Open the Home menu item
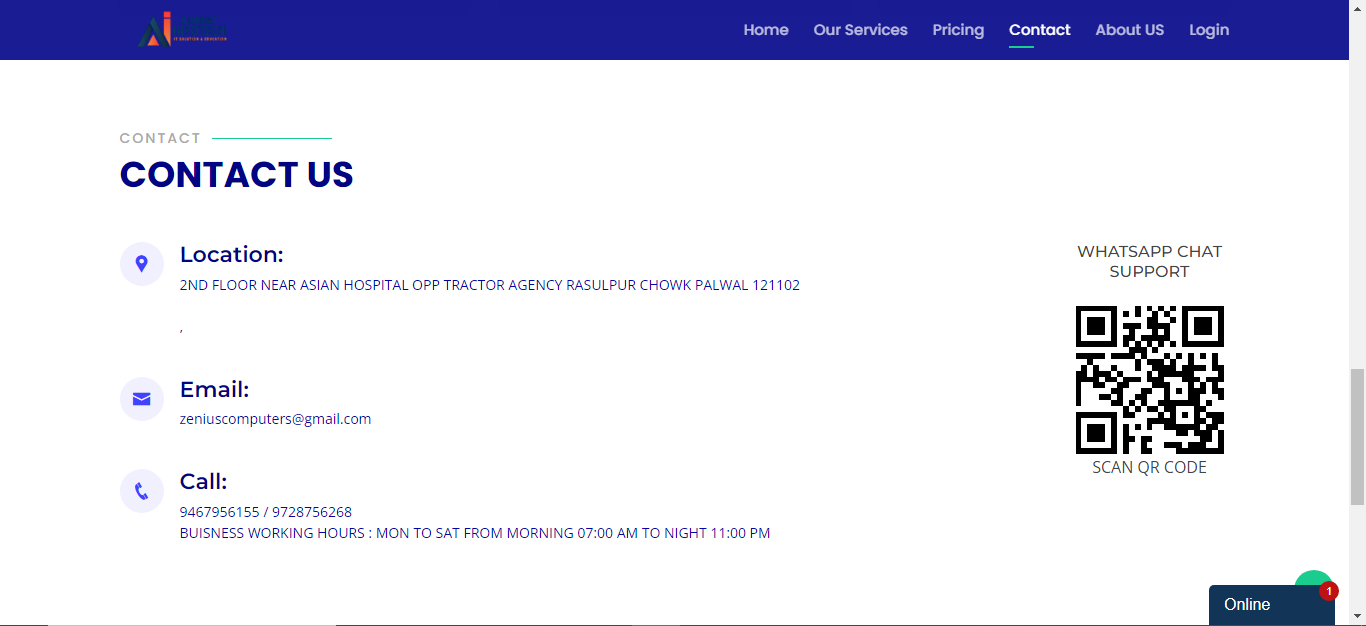The width and height of the screenshot is (1366, 626). pyautogui.click(x=766, y=30)
